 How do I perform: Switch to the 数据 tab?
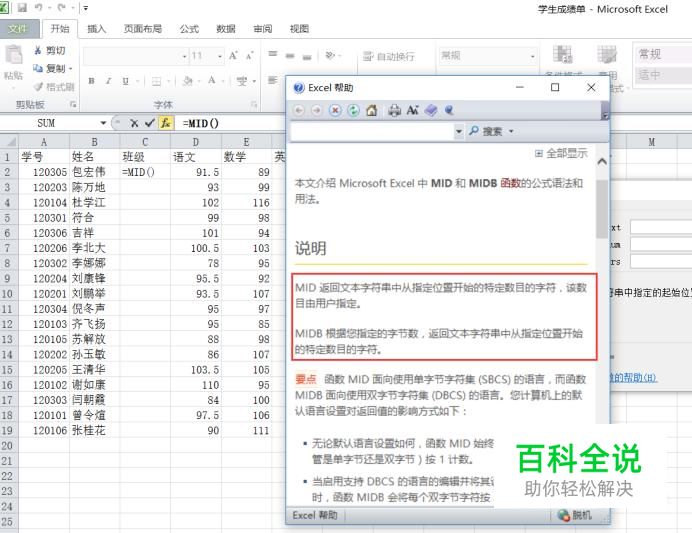(x=226, y=29)
